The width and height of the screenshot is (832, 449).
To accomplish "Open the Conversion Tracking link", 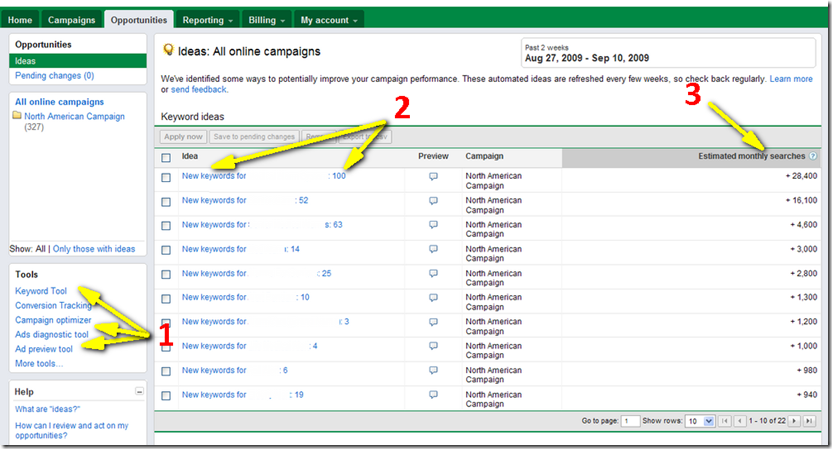I will (53, 306).
